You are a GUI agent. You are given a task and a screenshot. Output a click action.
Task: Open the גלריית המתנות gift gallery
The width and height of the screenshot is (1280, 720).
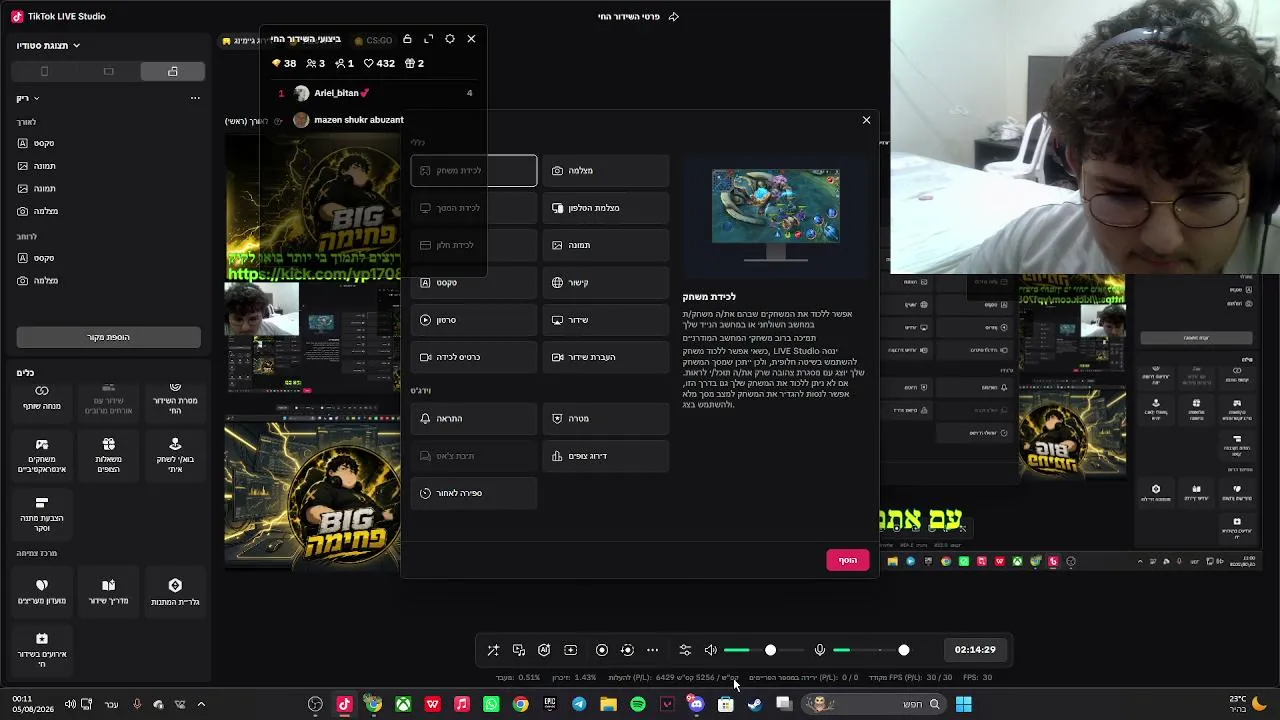pyautogui.click(x=175, y=592)
